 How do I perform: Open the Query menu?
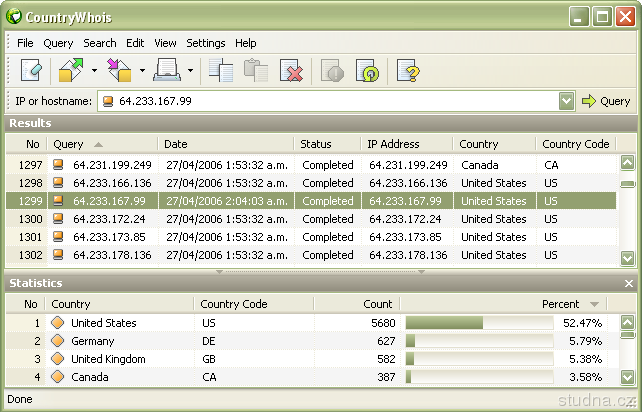58,43
